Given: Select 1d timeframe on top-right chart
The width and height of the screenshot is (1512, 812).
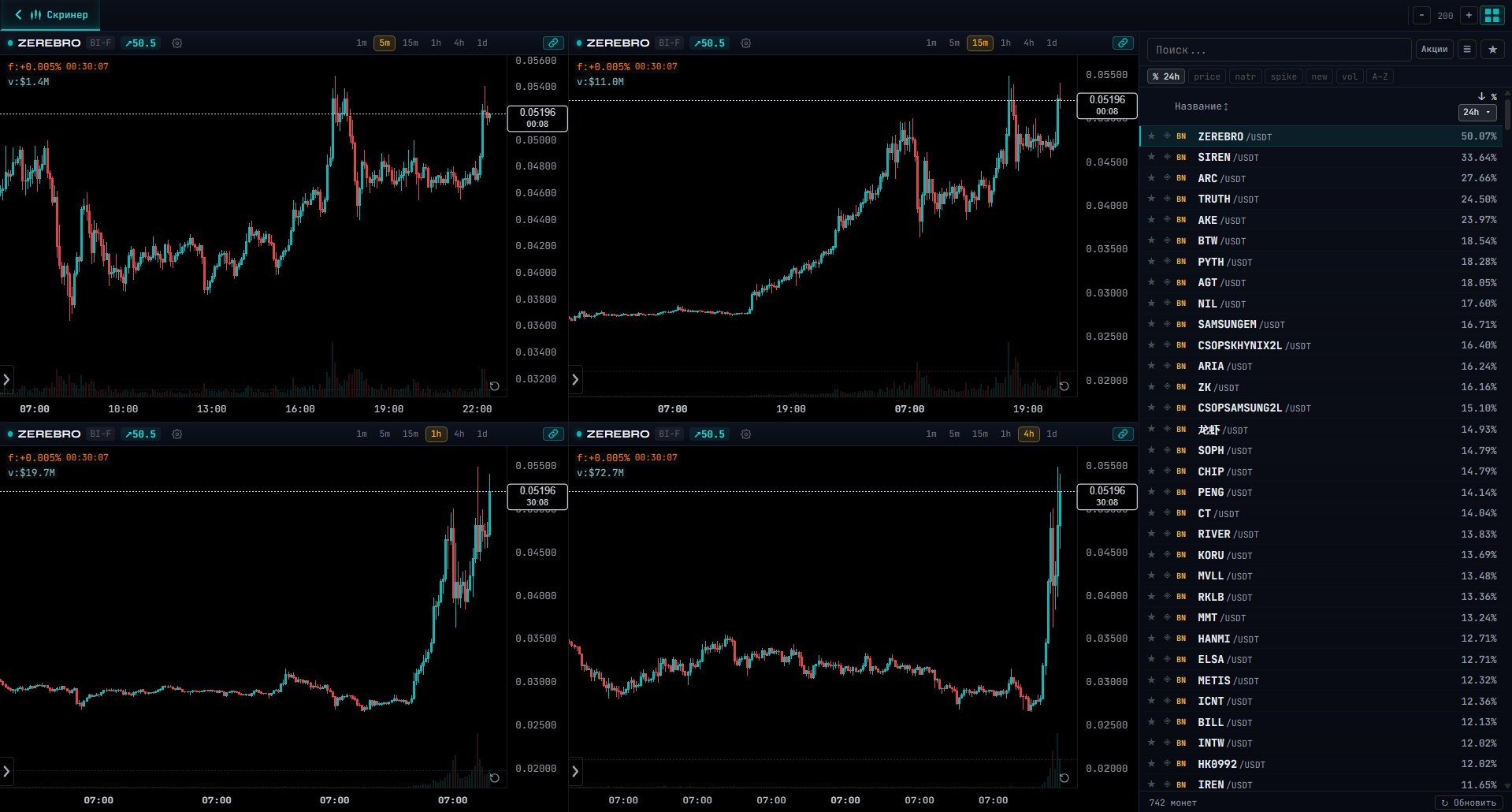Looking at the screenshot, I should (1052, 43).
